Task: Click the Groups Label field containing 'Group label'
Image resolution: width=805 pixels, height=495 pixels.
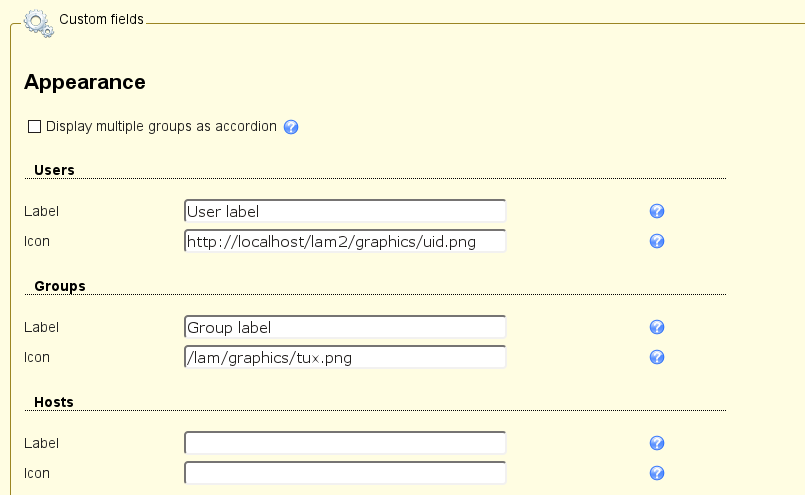Action: click(x=345, y=327)
